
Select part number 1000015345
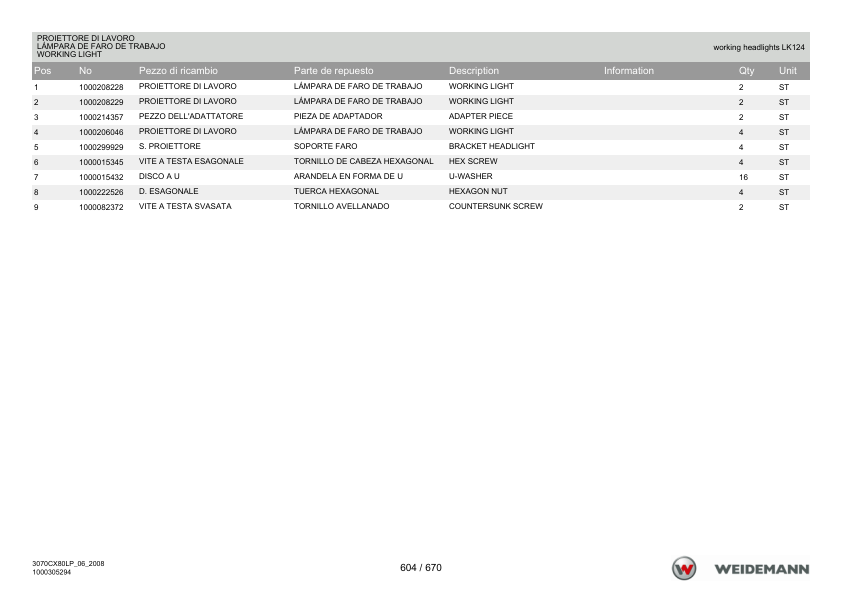(101, 162)
